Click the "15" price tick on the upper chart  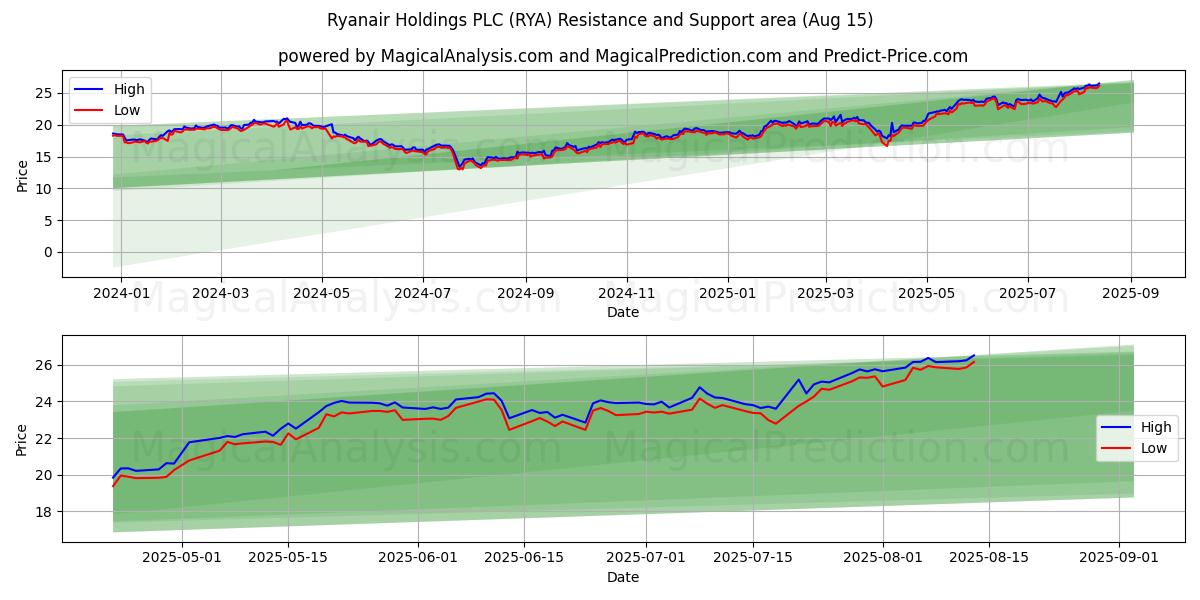45,157
